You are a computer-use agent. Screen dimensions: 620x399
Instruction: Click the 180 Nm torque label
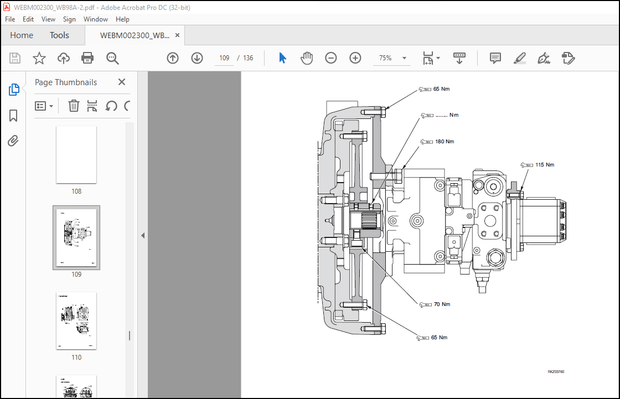(x=444, y=142)
